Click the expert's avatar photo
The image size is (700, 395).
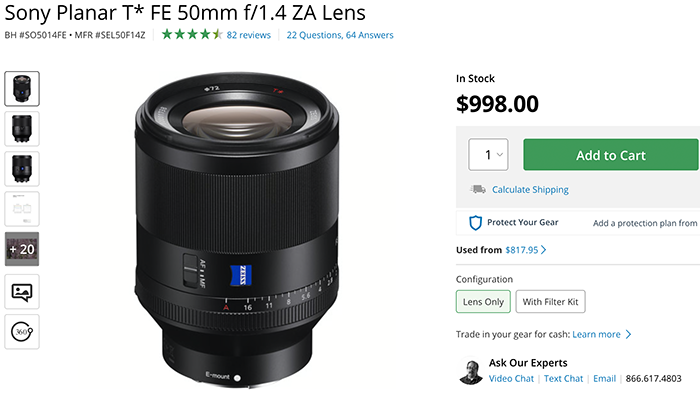pyautogui.click(x=471, y=370)
